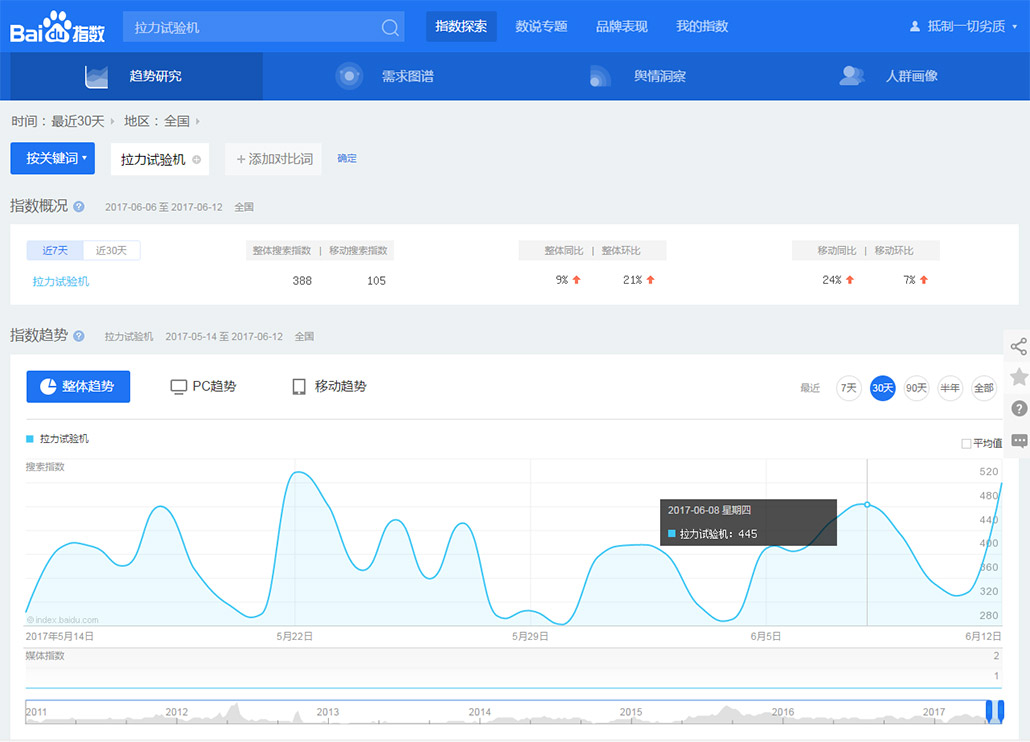Open the 按关键词 dropdown
The width and height of the screenshot is (1030, 742).
[53, 158]
